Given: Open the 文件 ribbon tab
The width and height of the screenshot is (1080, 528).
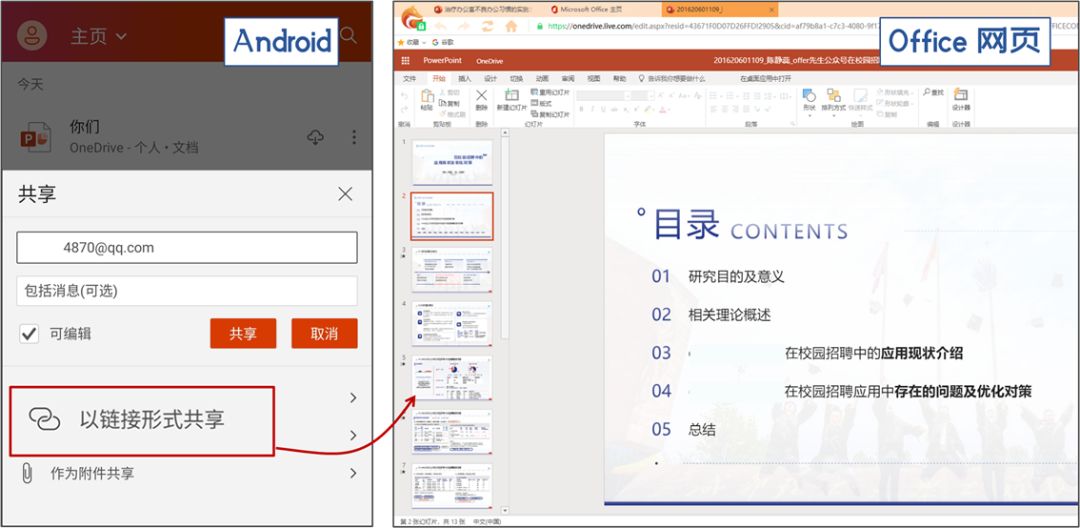Looking at the screenshot, I should point(409,78).
